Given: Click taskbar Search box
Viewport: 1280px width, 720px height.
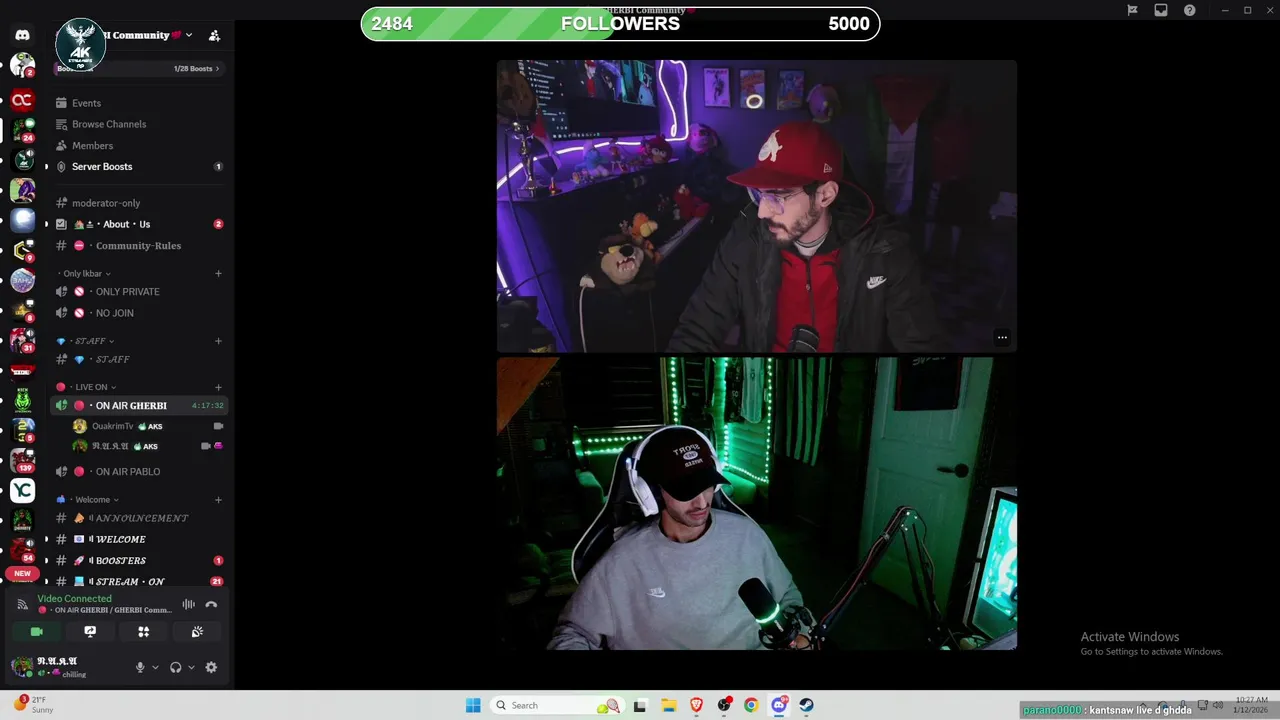Looking at the screenshot, I should point(558,705).
